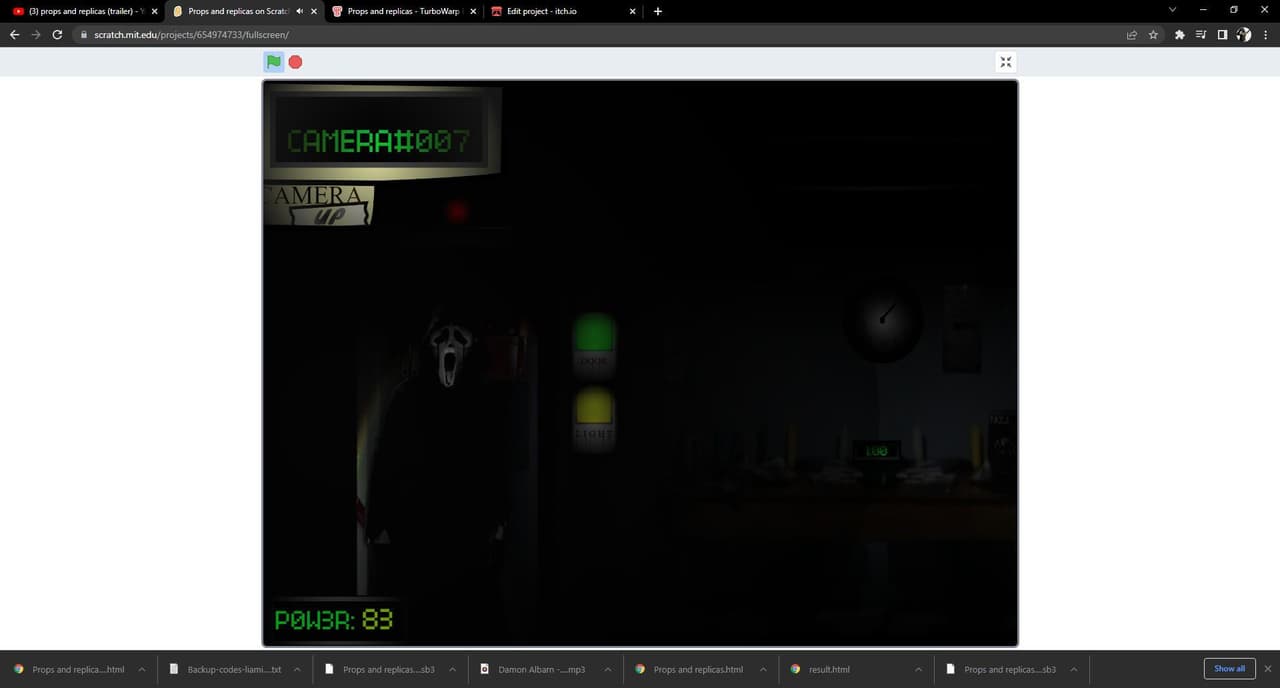The height and width of the screenshot is (688, 1280).
Task: Share this page using the share icon
Action: click(x=1132, y=34)
